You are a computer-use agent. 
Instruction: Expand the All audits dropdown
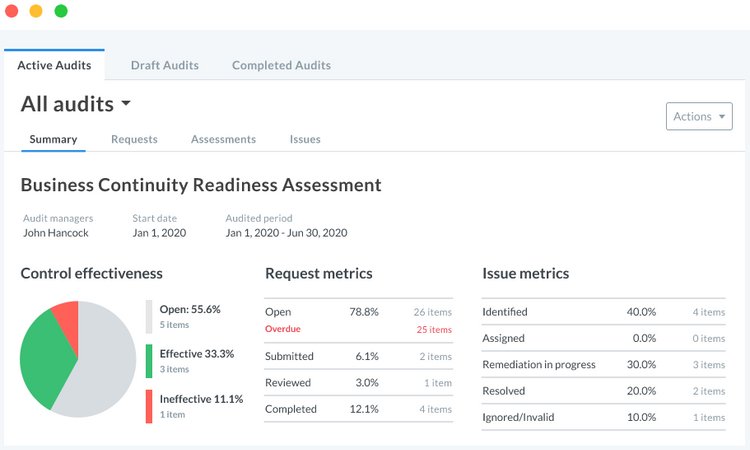pos(76,104)
